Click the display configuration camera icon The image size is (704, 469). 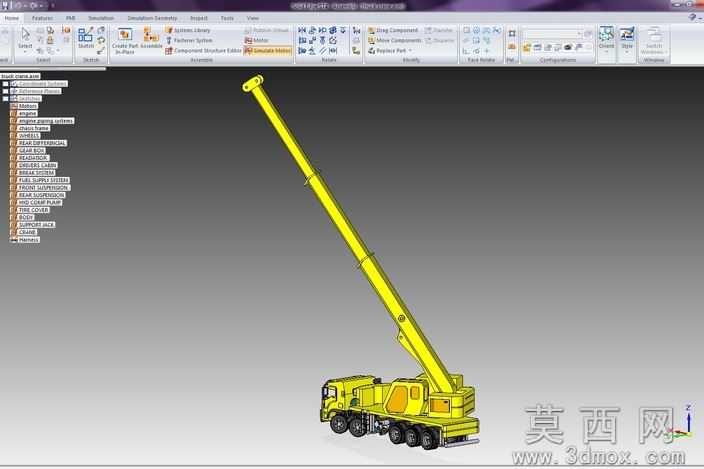click(x=568, y=47)
